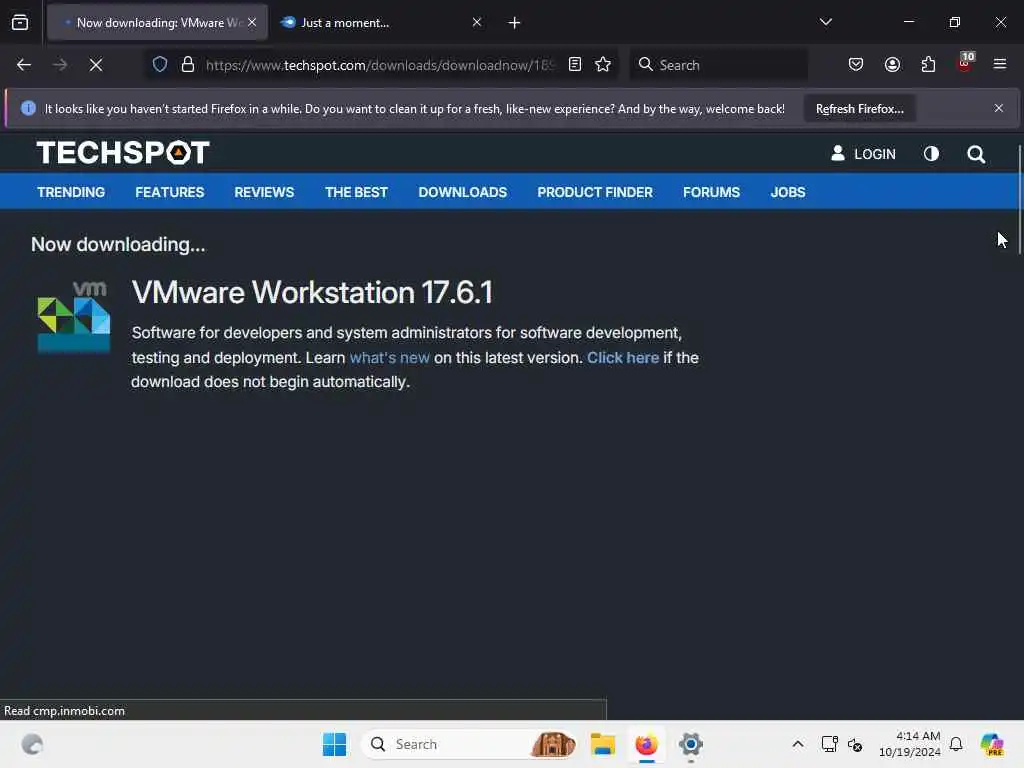Open THE BEST section
The image size is (1024, 768).
pyautogui.click(x=357, y=193)
